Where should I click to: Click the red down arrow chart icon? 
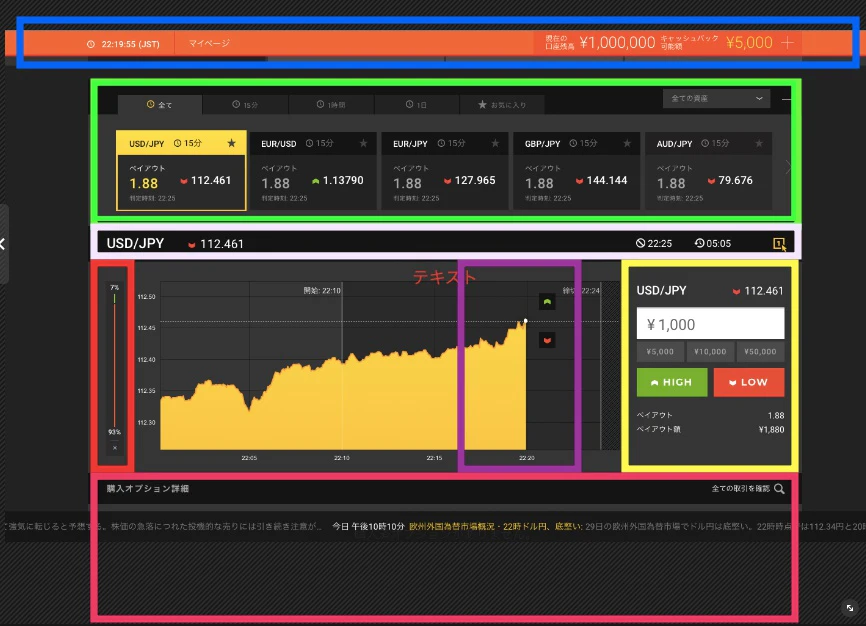coord(547,340)
